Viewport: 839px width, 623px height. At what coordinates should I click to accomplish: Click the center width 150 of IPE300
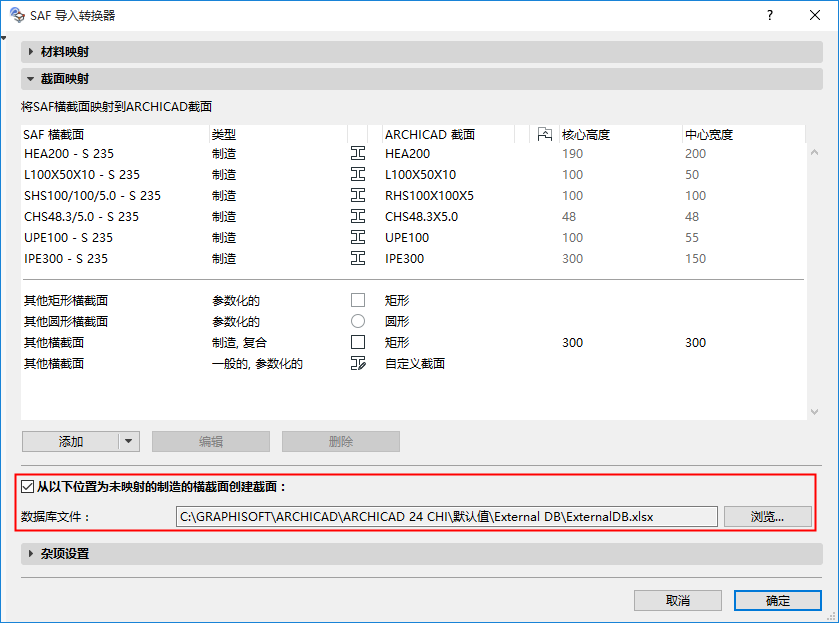tap(696, 259)
